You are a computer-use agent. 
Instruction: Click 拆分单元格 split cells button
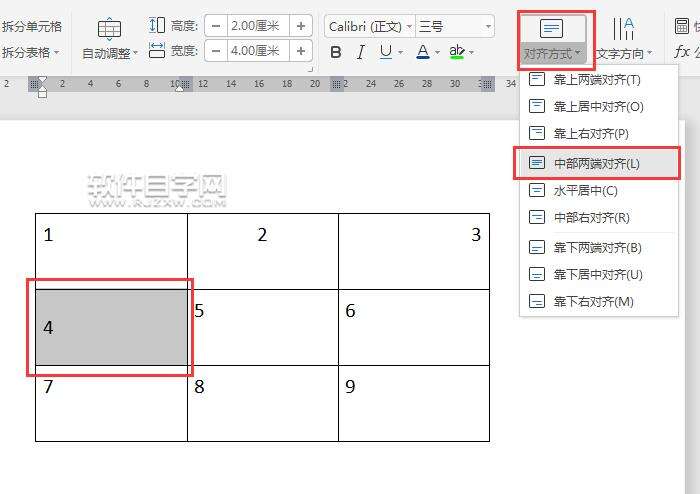click(31, 27)
